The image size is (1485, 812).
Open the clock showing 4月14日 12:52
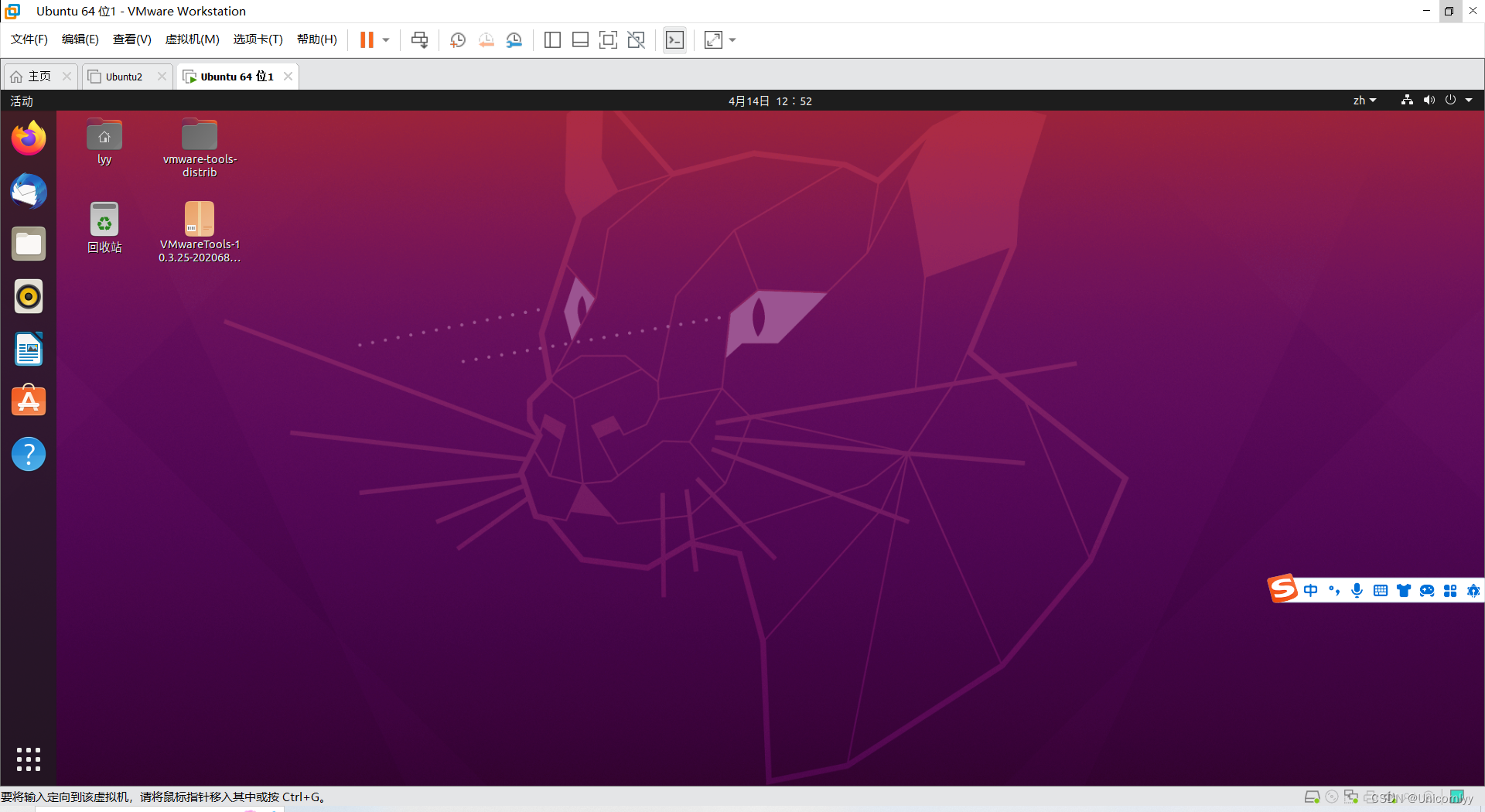coord(770,101)
